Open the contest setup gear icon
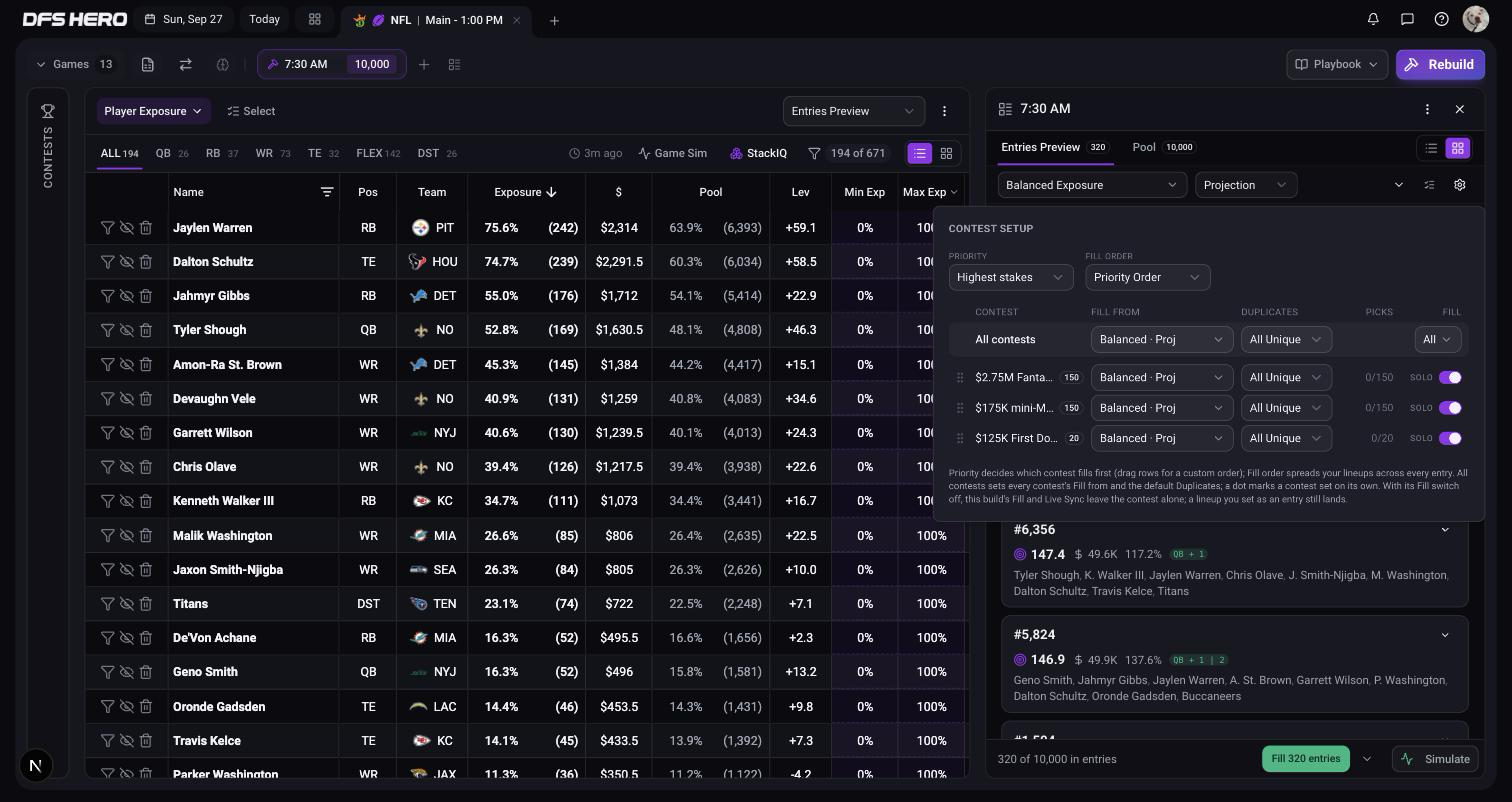1512x802 pixels. 1459,185
